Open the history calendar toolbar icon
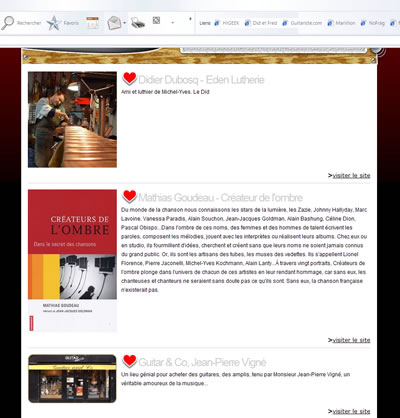Viewport: 400px width, 418px height. [92, 23]
